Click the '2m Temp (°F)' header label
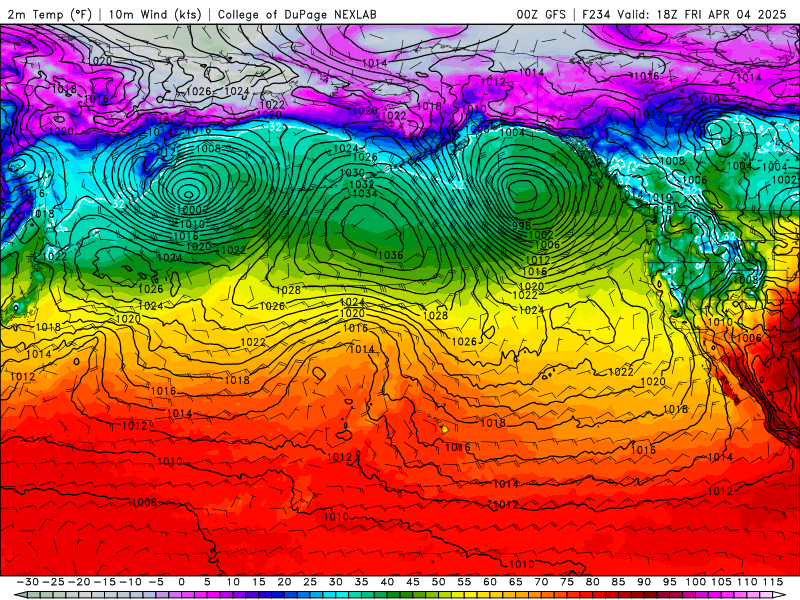Screen dimensions: 800x600 click(x=49, y=14)
